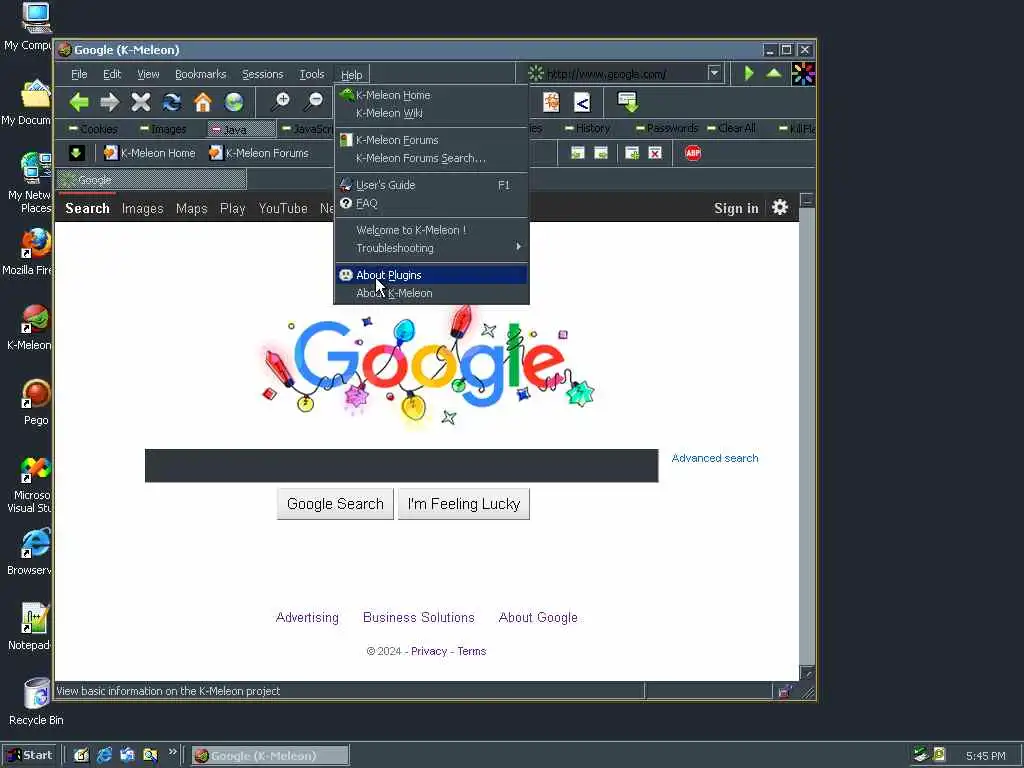1024x768 pixels.
Task: Click the Business Solutions link
Action: click(x=419, y=618)
